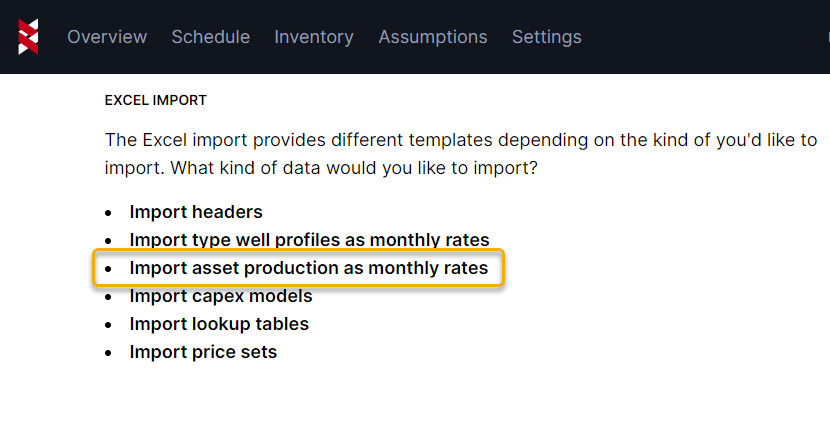The image size is (830, 421).
Task: Click the Excel import description paragraph
Action: pos(460,154)
